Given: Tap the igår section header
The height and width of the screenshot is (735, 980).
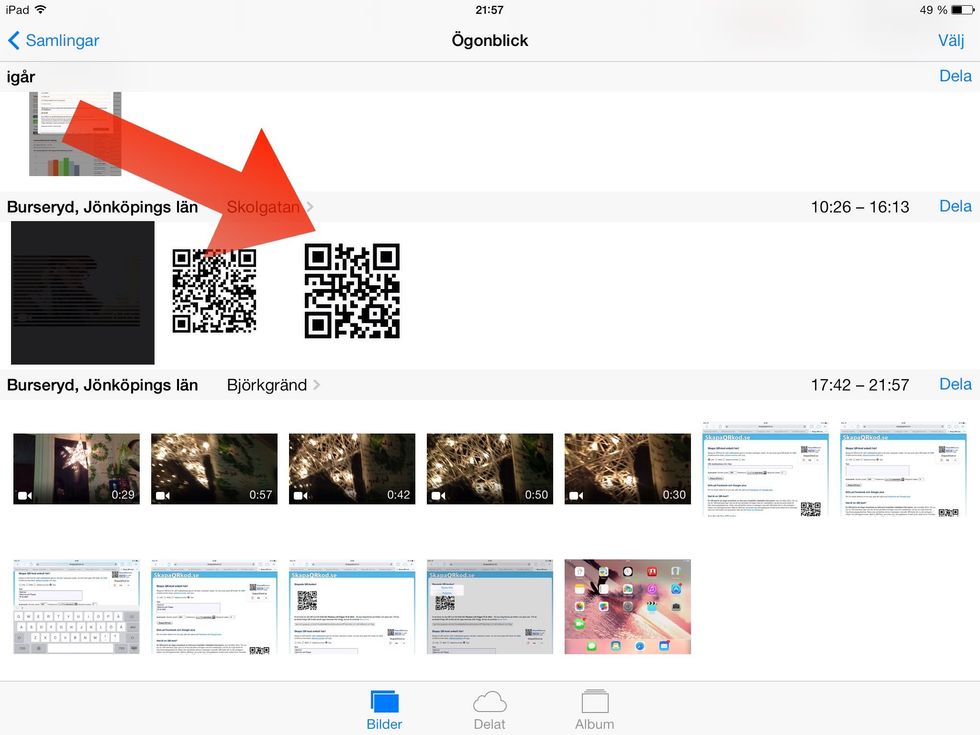Looking at the screenshot, I should (x=21, y=77).
